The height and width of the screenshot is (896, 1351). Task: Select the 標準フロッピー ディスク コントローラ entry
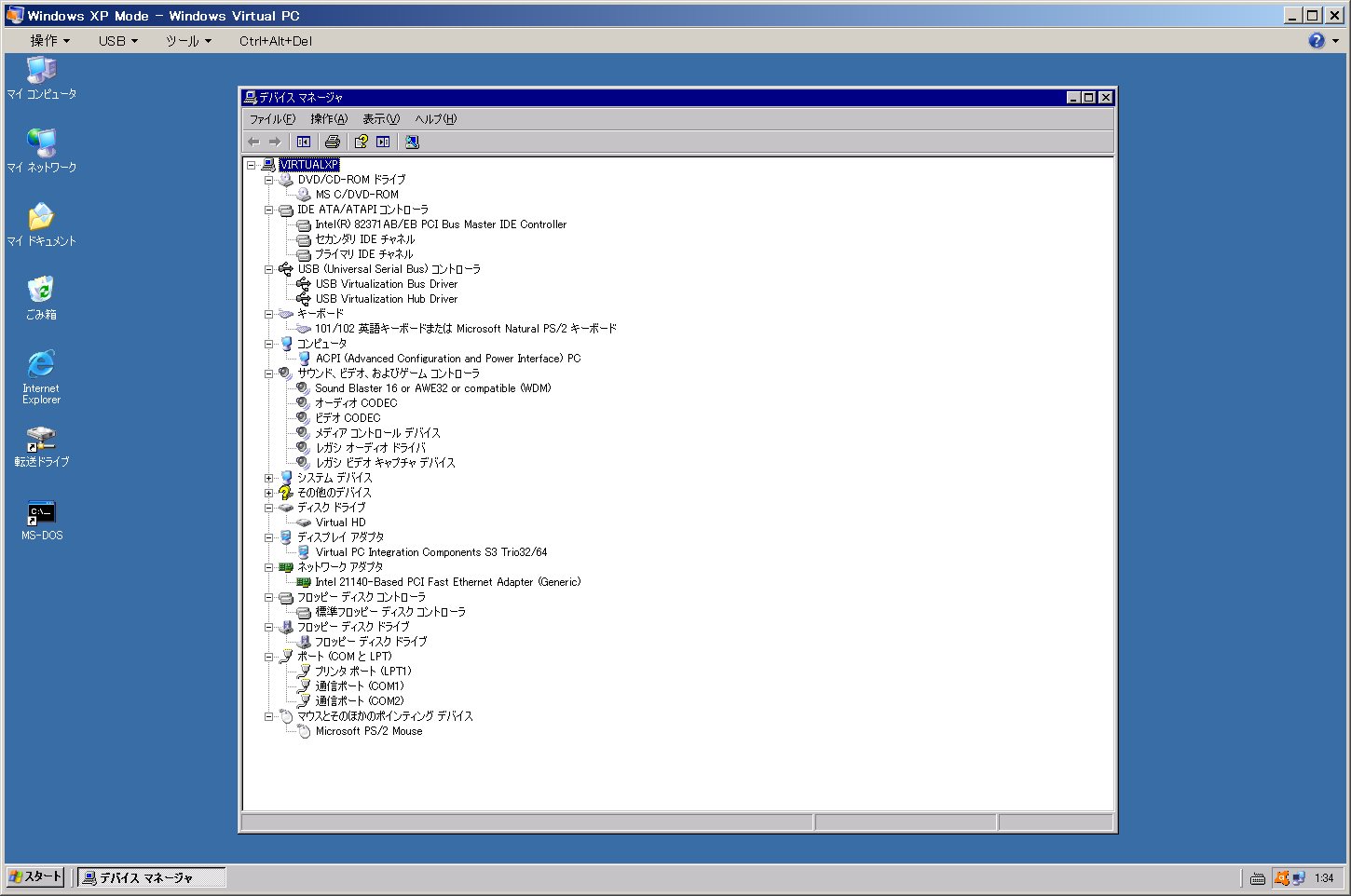click(x=390, y=612)
